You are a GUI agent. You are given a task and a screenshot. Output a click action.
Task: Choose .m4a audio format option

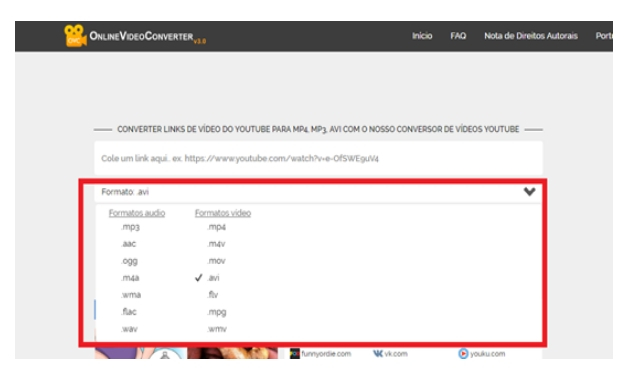(x=130, y=278)
